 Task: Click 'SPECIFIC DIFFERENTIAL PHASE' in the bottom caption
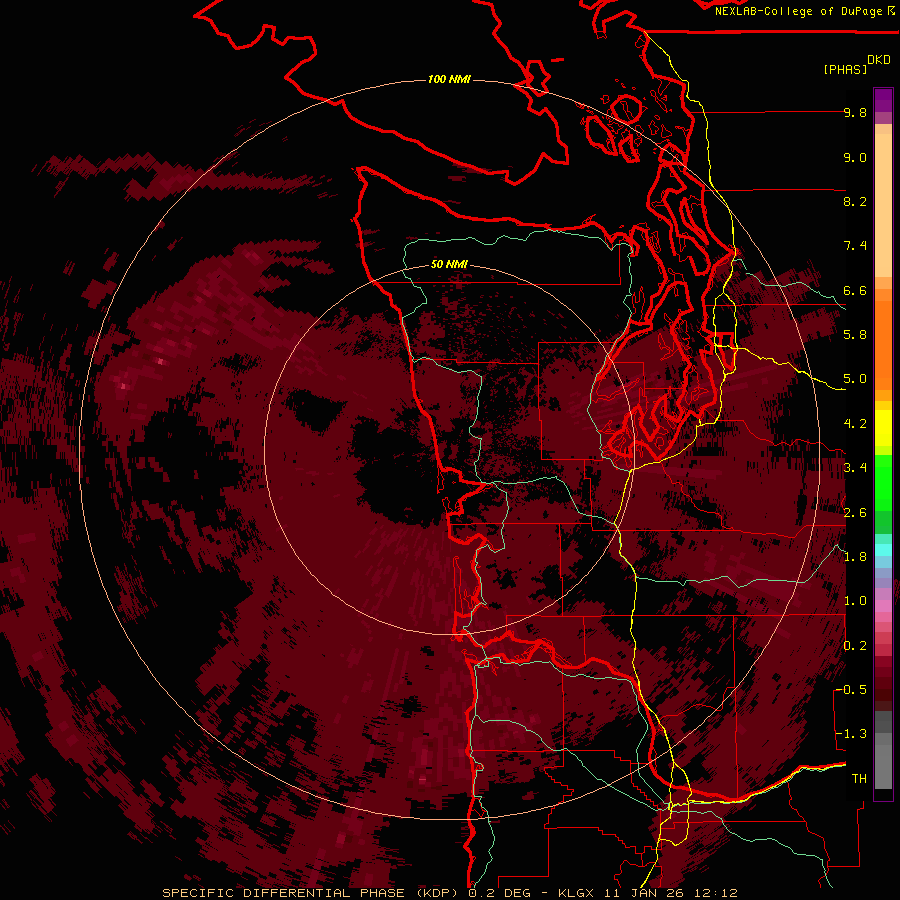(283, 893)
